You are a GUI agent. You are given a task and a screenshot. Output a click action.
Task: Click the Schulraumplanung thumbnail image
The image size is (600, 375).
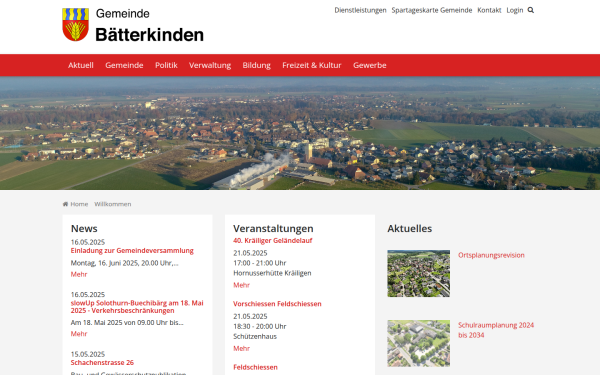coord(419,344)
